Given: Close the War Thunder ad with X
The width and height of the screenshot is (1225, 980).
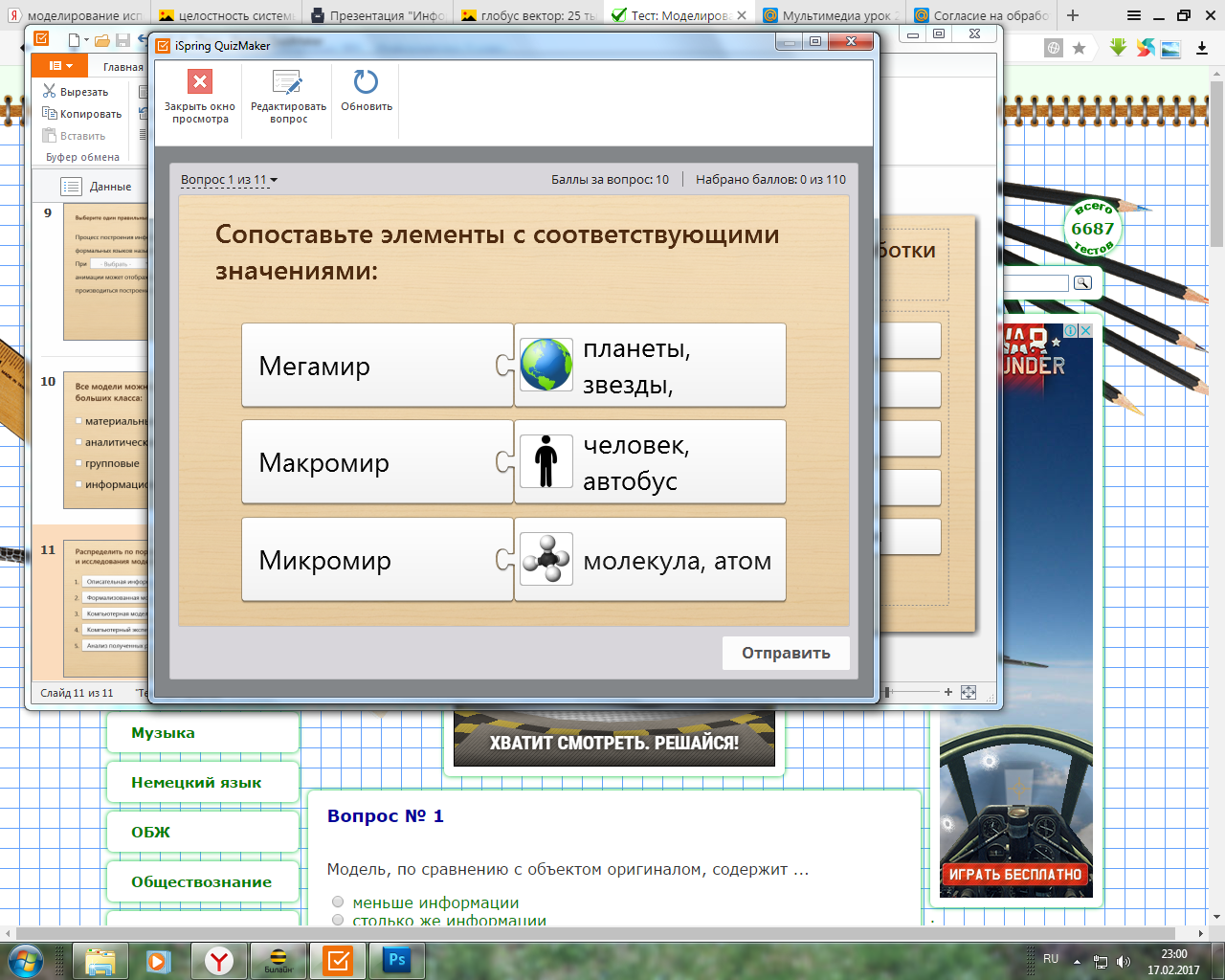Looking at the screenshot, I should pyautogui.click(x=1086, y=330).
